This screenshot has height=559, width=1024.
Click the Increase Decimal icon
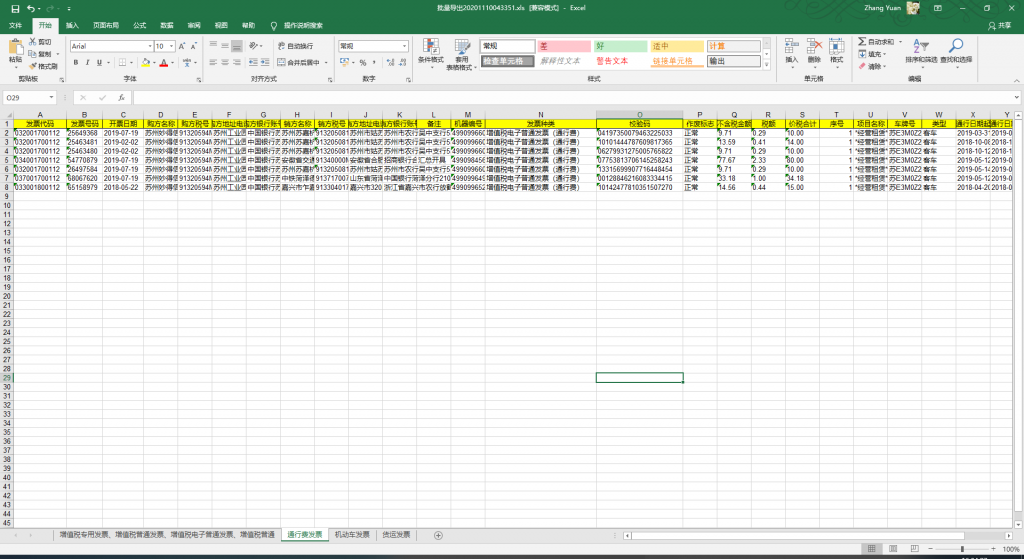pyautogui.click(x=391, y=63)
